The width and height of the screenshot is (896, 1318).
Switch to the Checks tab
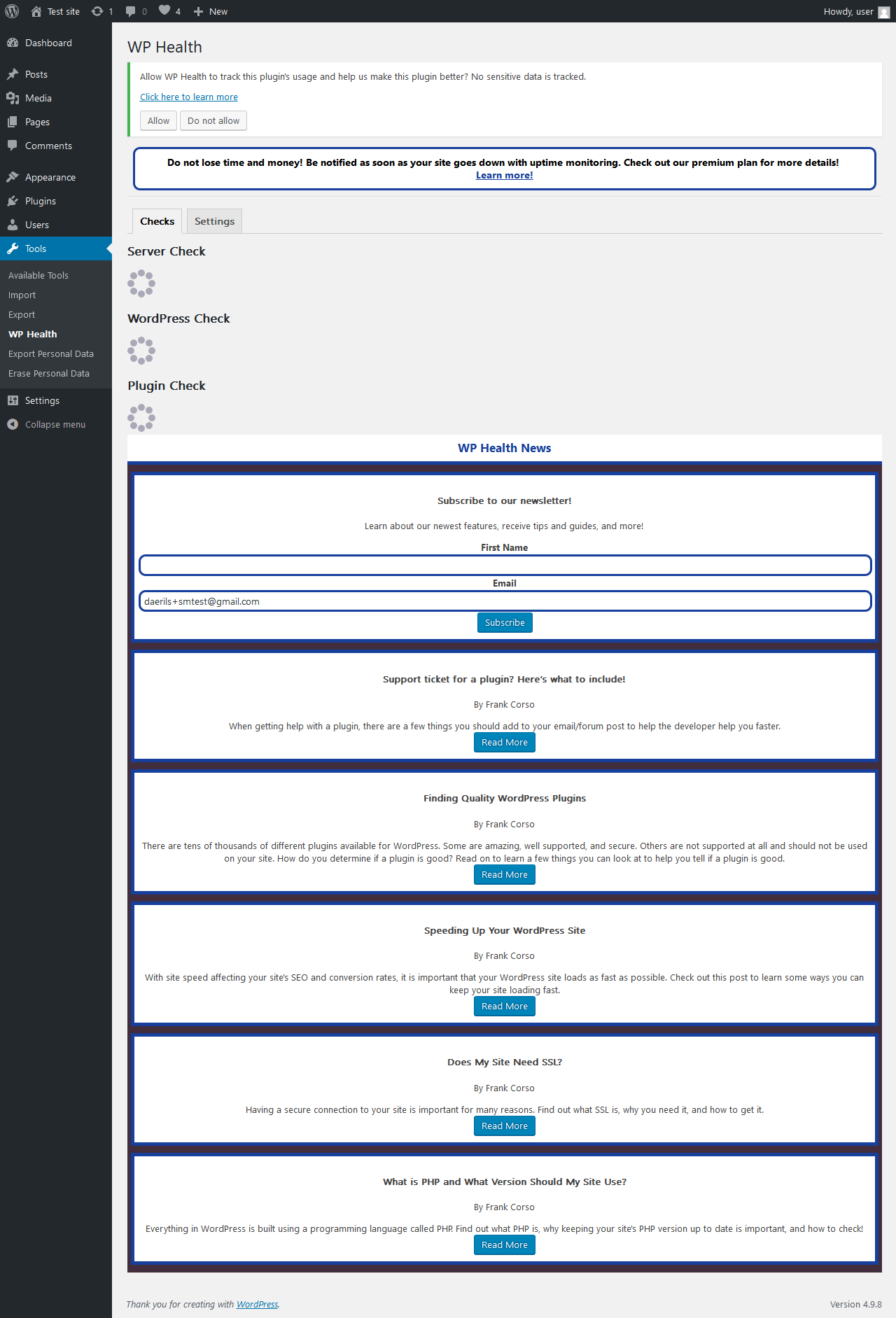[x=157, y=221]
